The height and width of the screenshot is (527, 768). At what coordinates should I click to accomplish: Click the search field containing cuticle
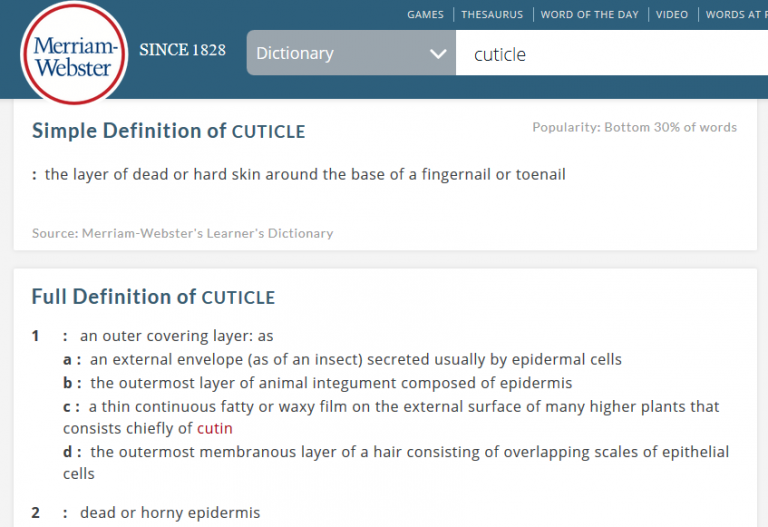[612, 53]
